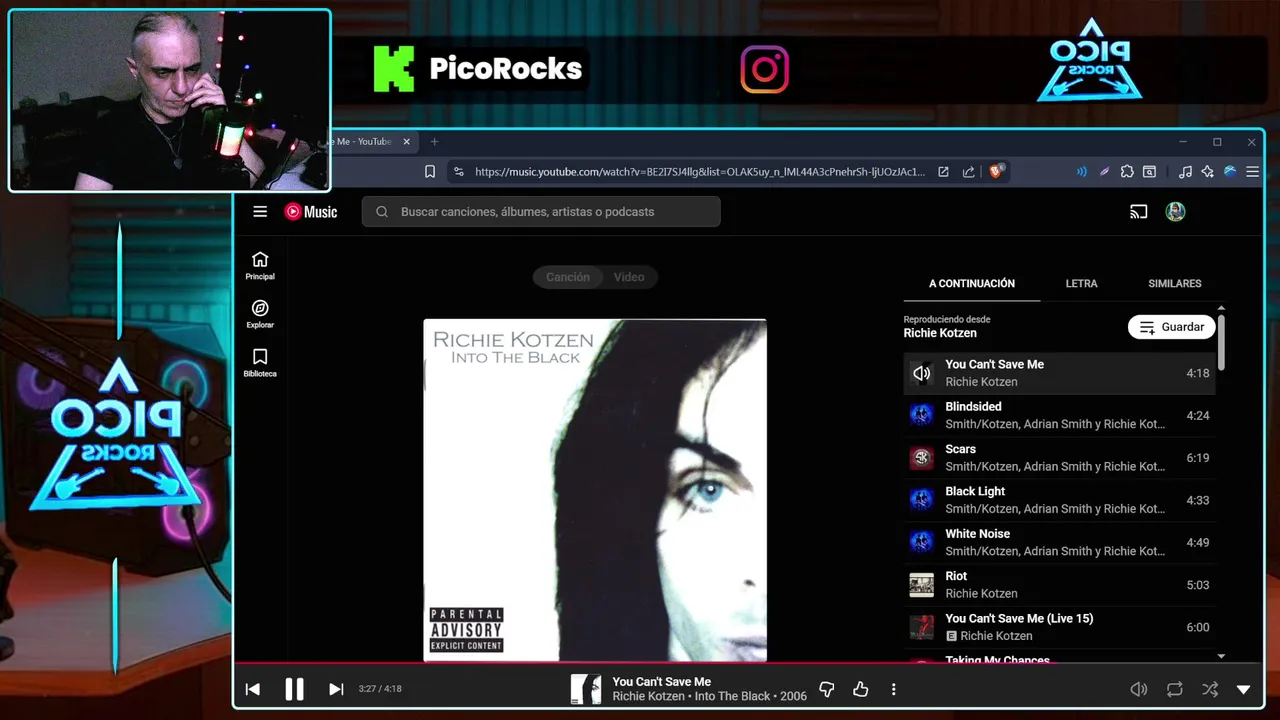
Task: Play Scars from the queue
Action: 1060,458
